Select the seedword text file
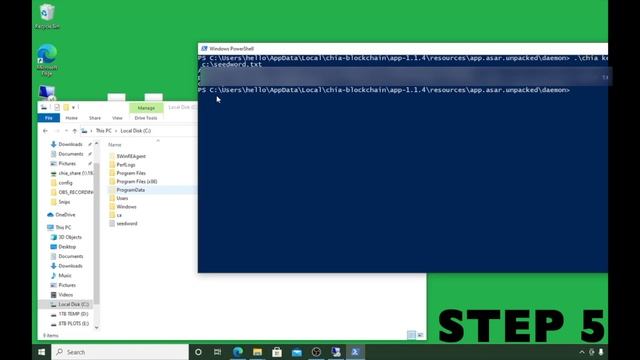This screenshot has width=640, height=360. (x=127, y=224)
